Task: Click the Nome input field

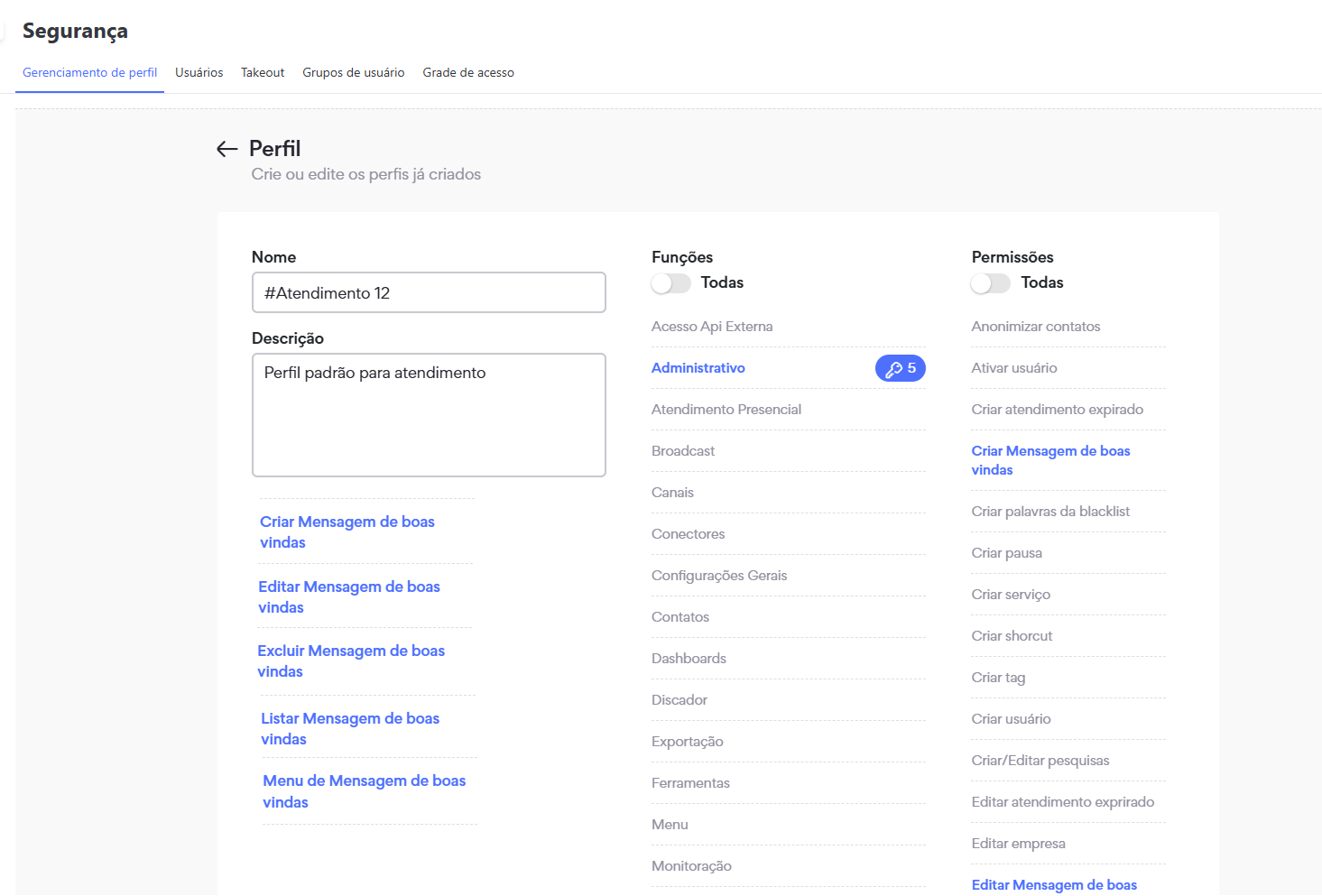Action: point(429,293)
